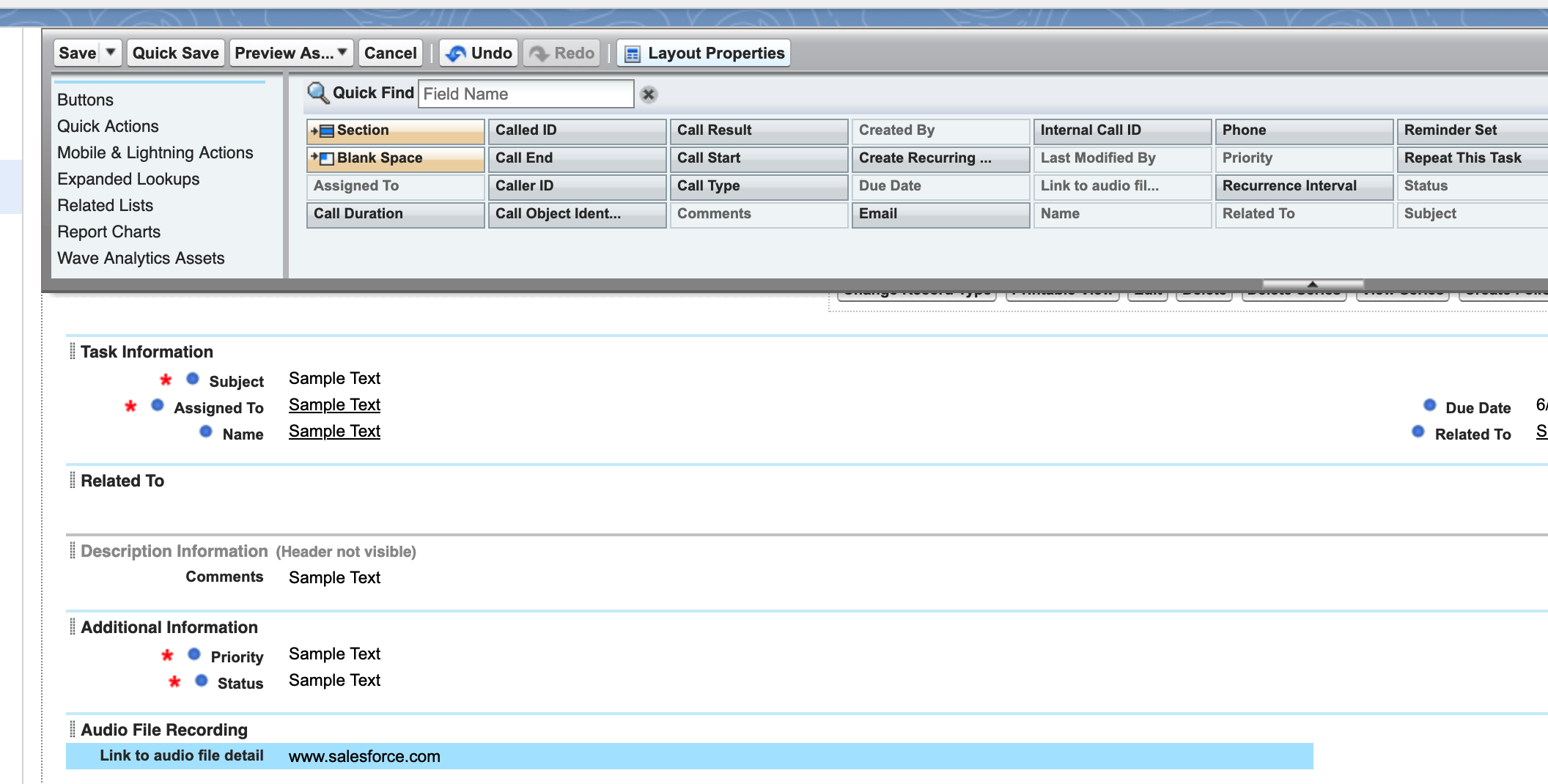
Task: Select Expanded Lookups category
Action: 128,179
